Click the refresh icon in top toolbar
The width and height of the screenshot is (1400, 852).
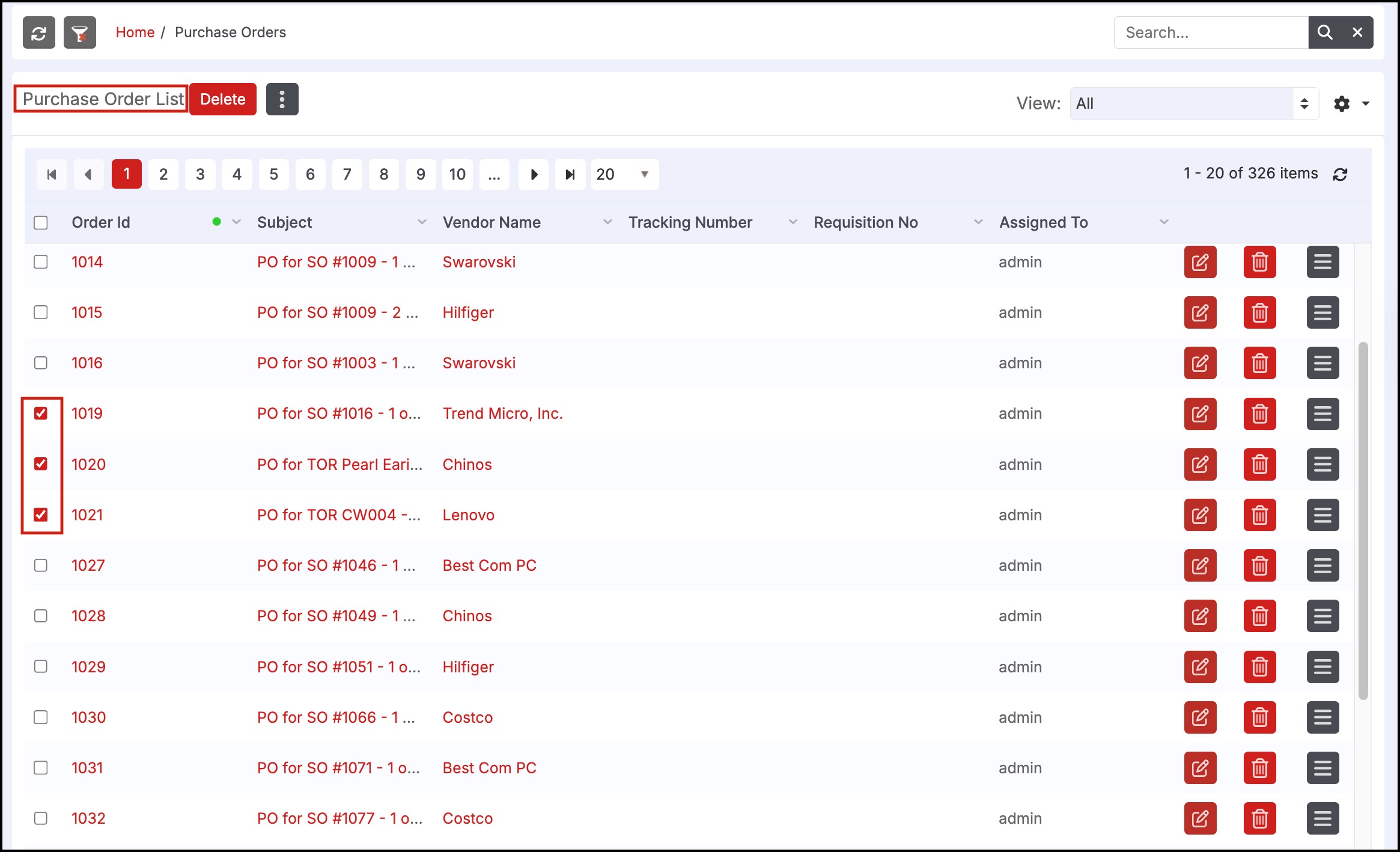(x=39, y=32)
